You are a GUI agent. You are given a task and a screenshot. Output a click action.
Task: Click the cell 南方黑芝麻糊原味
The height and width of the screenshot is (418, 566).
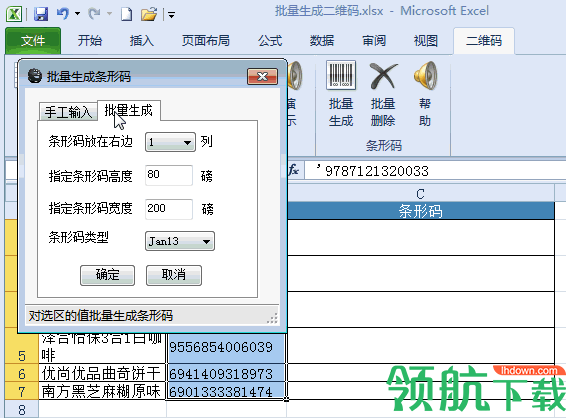(102, 391)
